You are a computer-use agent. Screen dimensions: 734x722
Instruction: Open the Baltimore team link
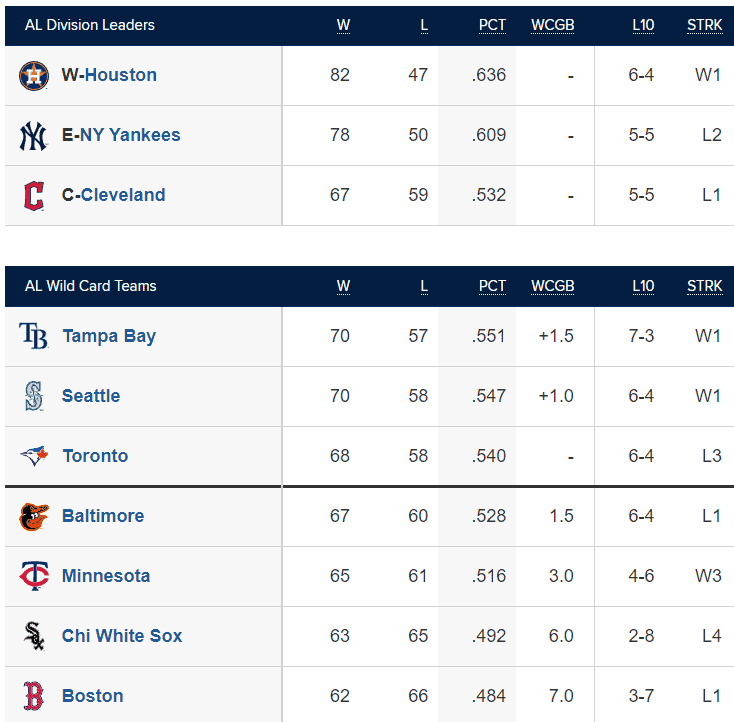pyautogui.click(x=103, y=516)
